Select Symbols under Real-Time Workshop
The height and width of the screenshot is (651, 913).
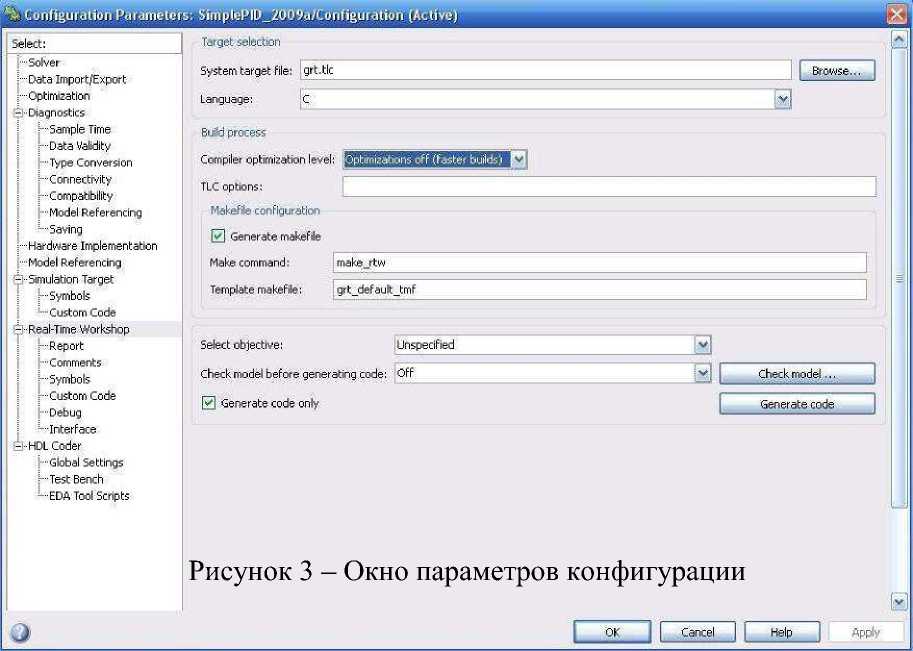coord(69,379)
